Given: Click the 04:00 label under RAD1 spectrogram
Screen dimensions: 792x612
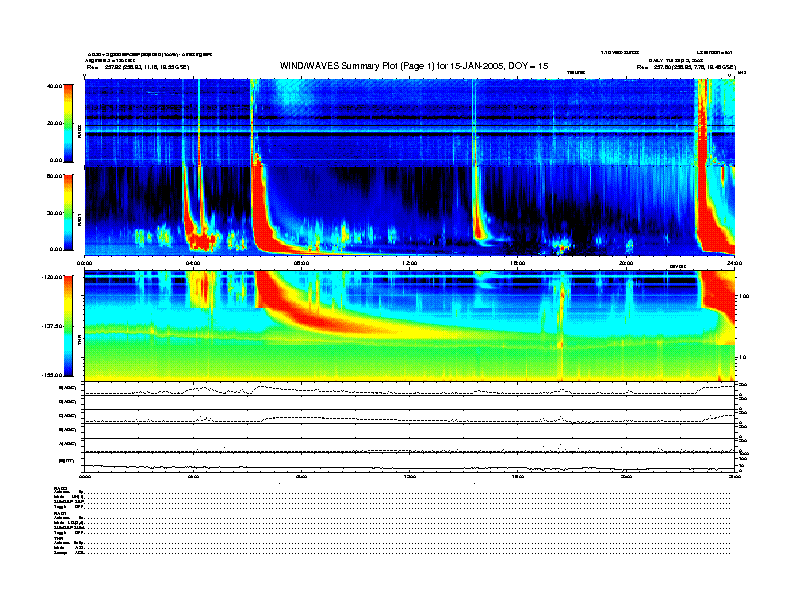Looking at the screenshot, I should (x=193, y=263).
